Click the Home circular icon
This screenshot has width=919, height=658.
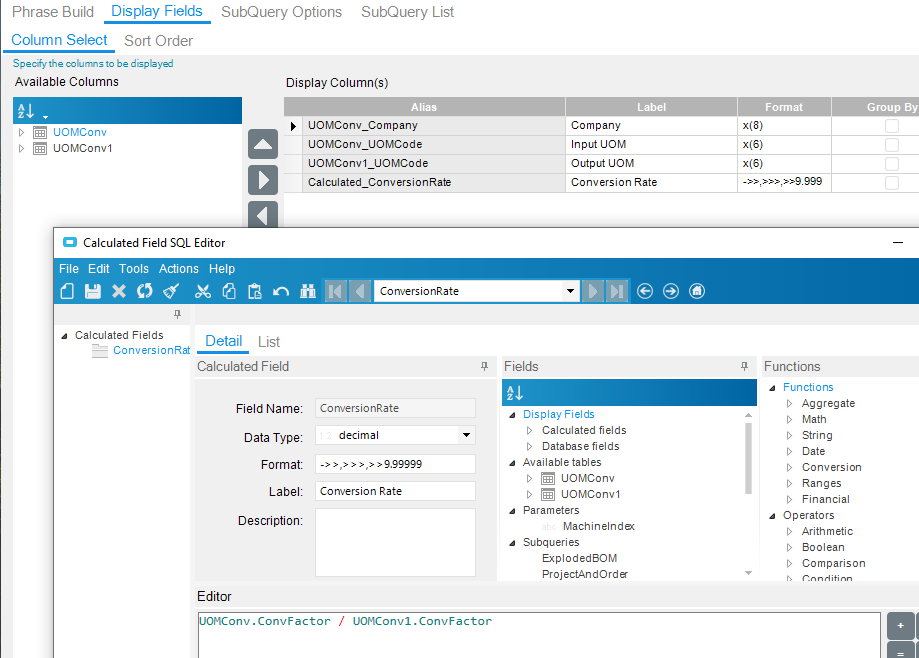point(697,291)
